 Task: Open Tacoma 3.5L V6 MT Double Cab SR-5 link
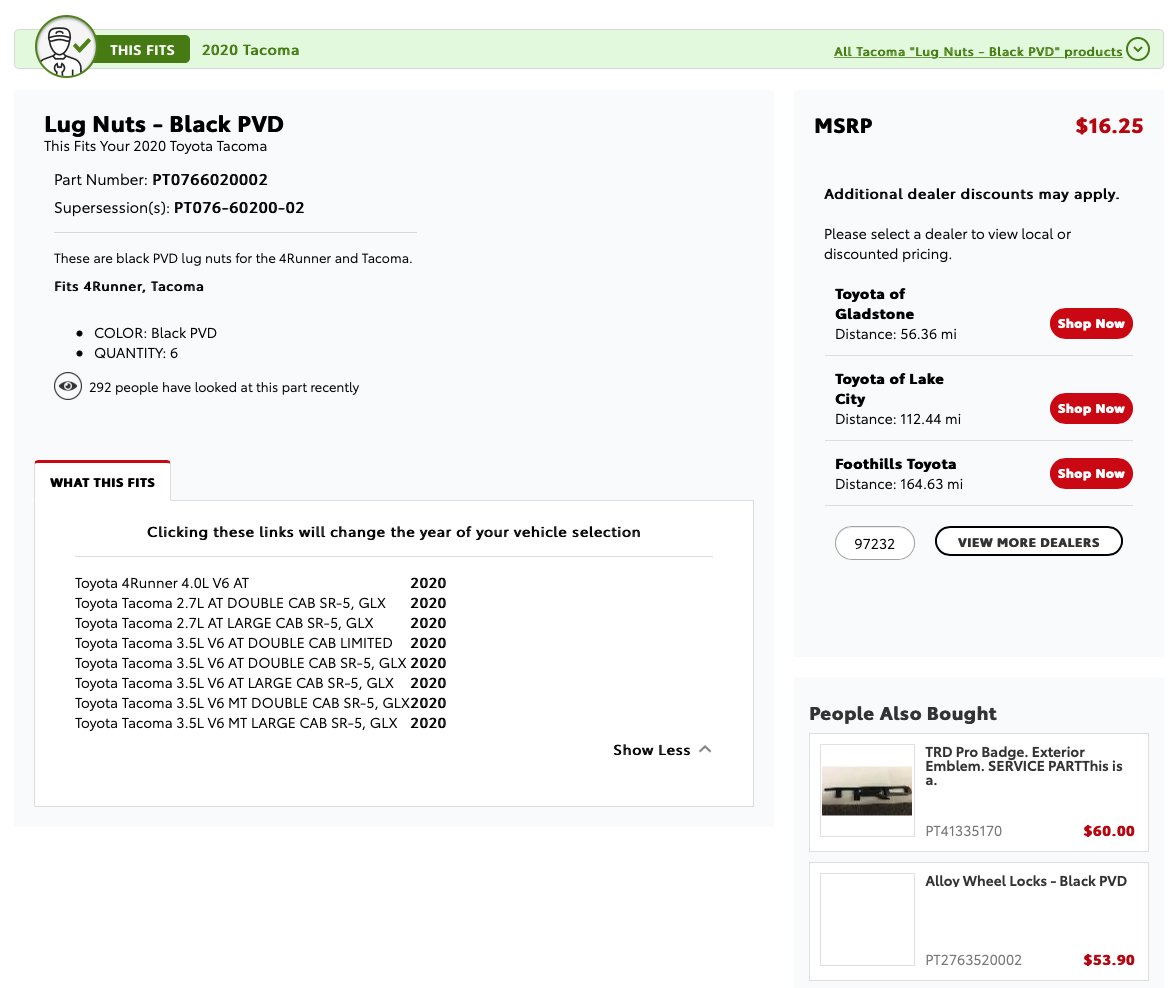click(242, 704)
